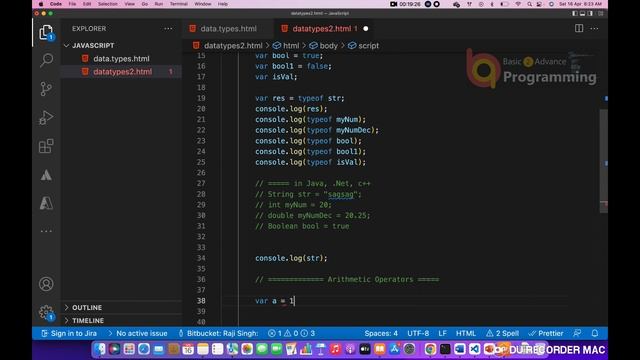
Task: Show additional views ellipsis in activity bar
Action: [46, 231]
